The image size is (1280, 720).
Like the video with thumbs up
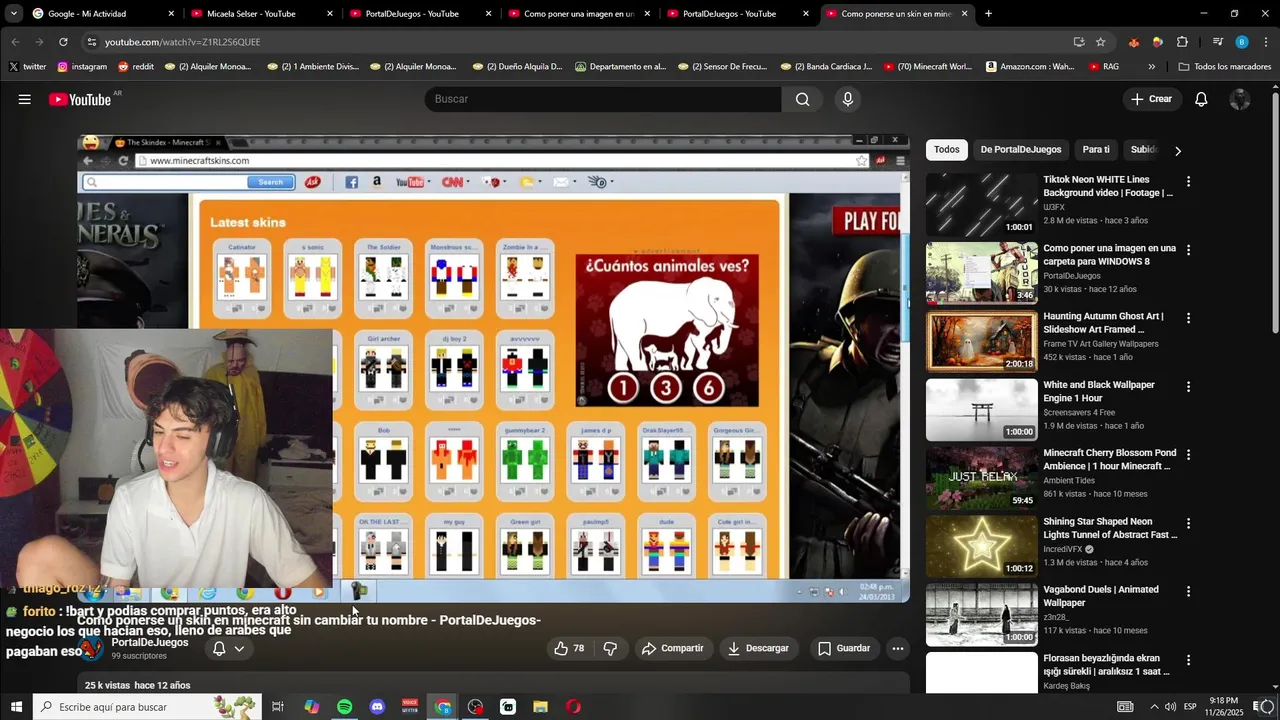(569, 648)
